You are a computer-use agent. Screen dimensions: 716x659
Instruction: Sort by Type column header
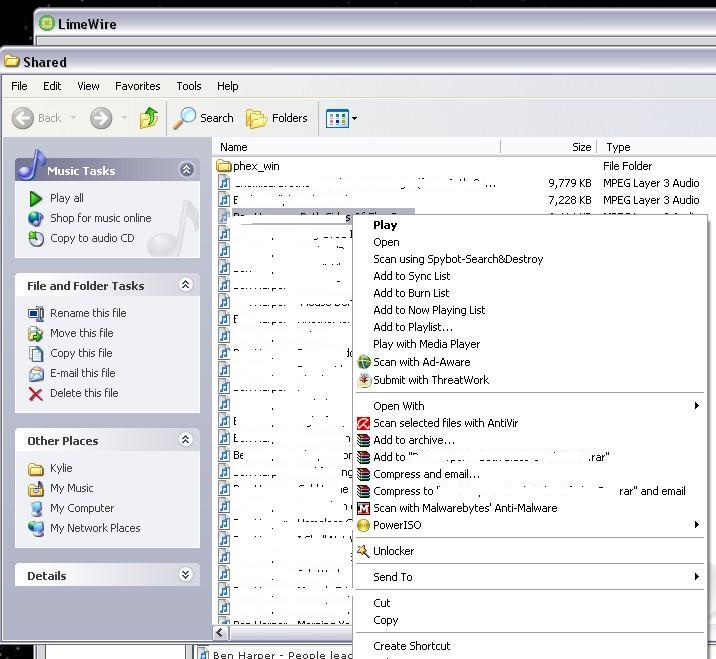(656, 147)
